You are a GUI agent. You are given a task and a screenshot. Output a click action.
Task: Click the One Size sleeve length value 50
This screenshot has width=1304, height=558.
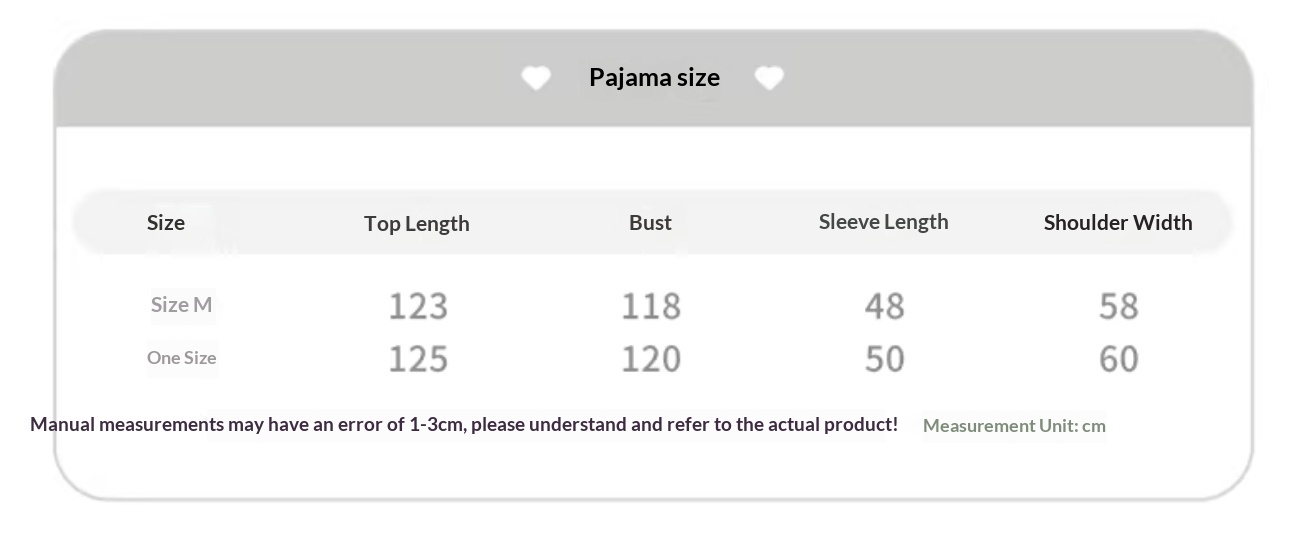[884, 359]
